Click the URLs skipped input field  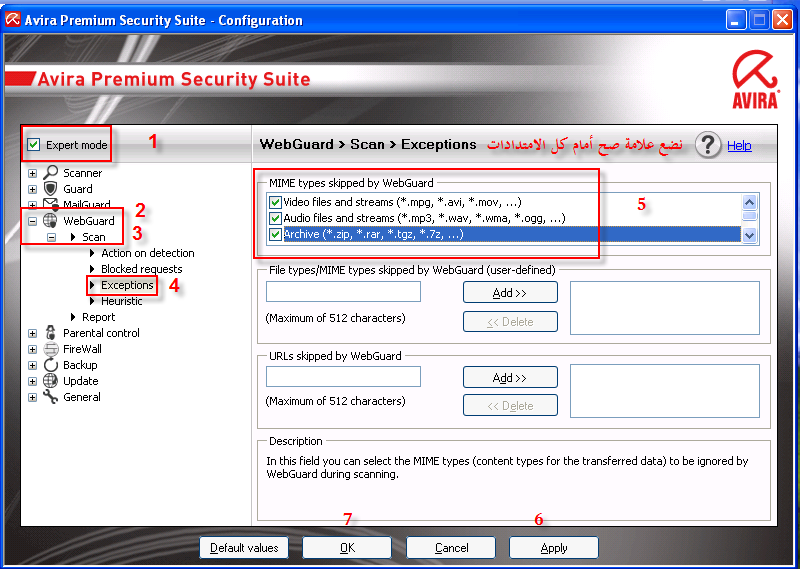click(x=343, y=376)
